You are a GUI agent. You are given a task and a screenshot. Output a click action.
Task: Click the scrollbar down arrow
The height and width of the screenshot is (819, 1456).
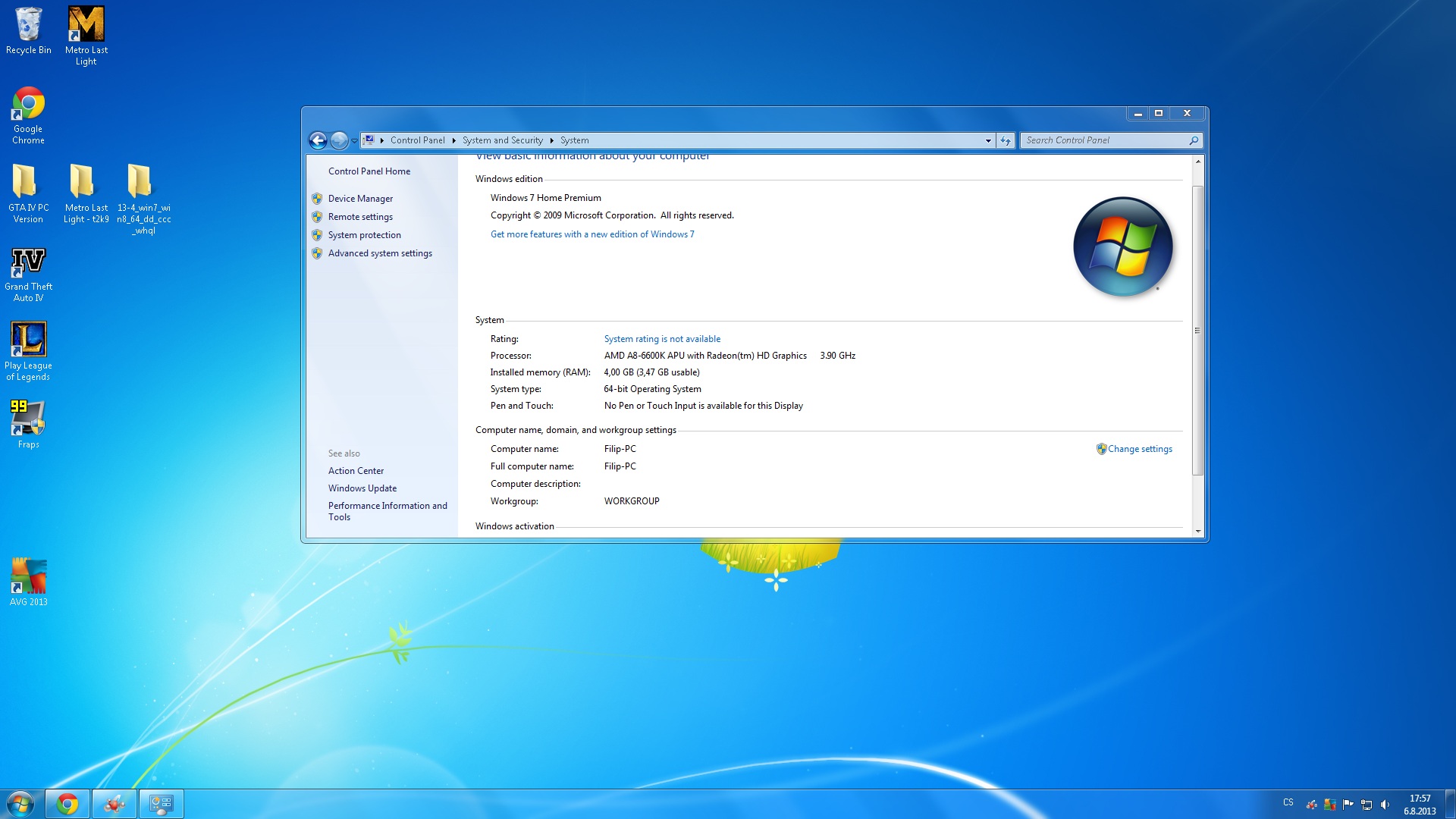(x=1198, y=531)
